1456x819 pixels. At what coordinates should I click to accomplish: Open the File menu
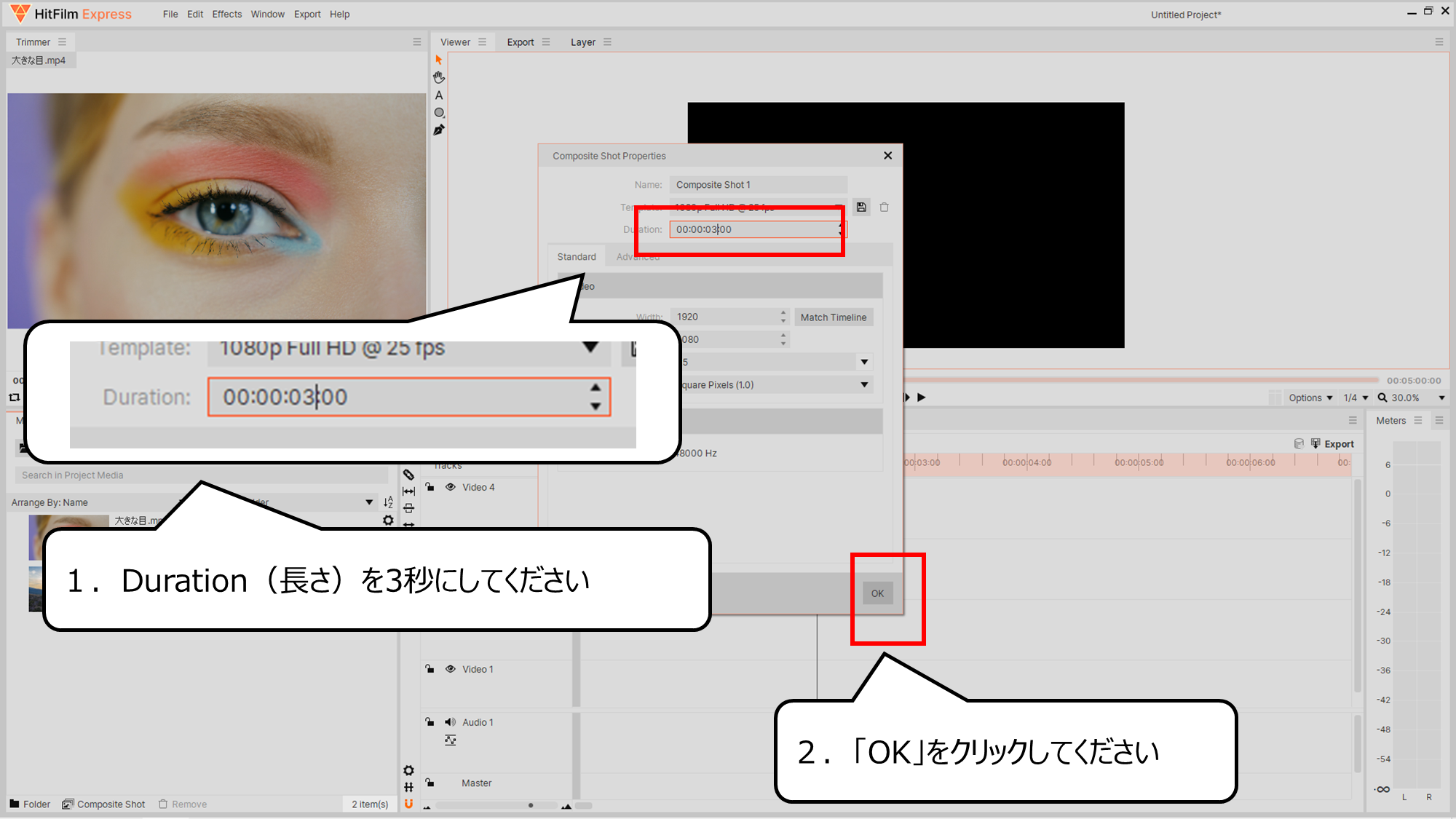pyautogui.click(x=170, y=14)
